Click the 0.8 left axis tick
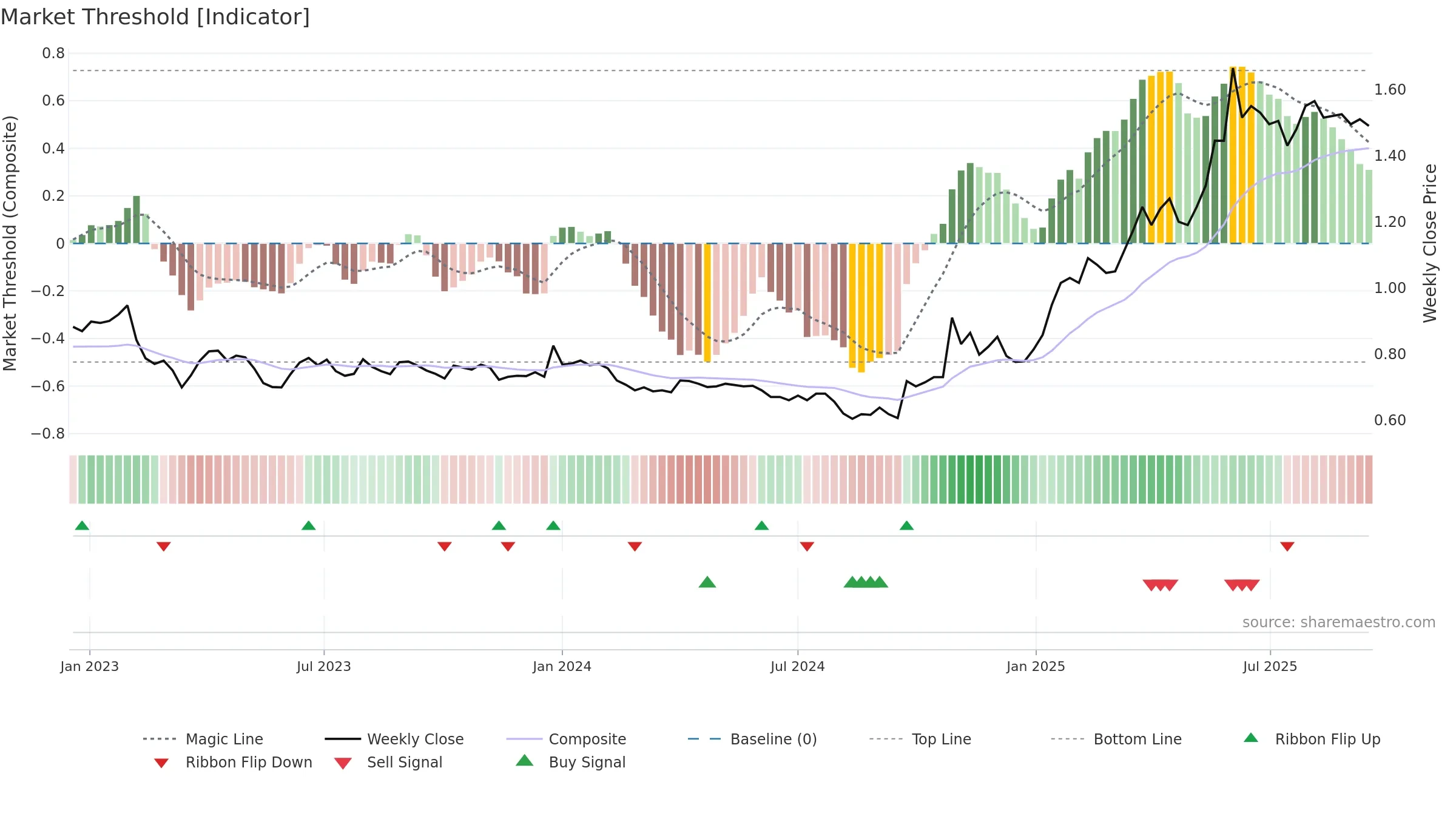The image size is (1456, 819). point(53,53)
